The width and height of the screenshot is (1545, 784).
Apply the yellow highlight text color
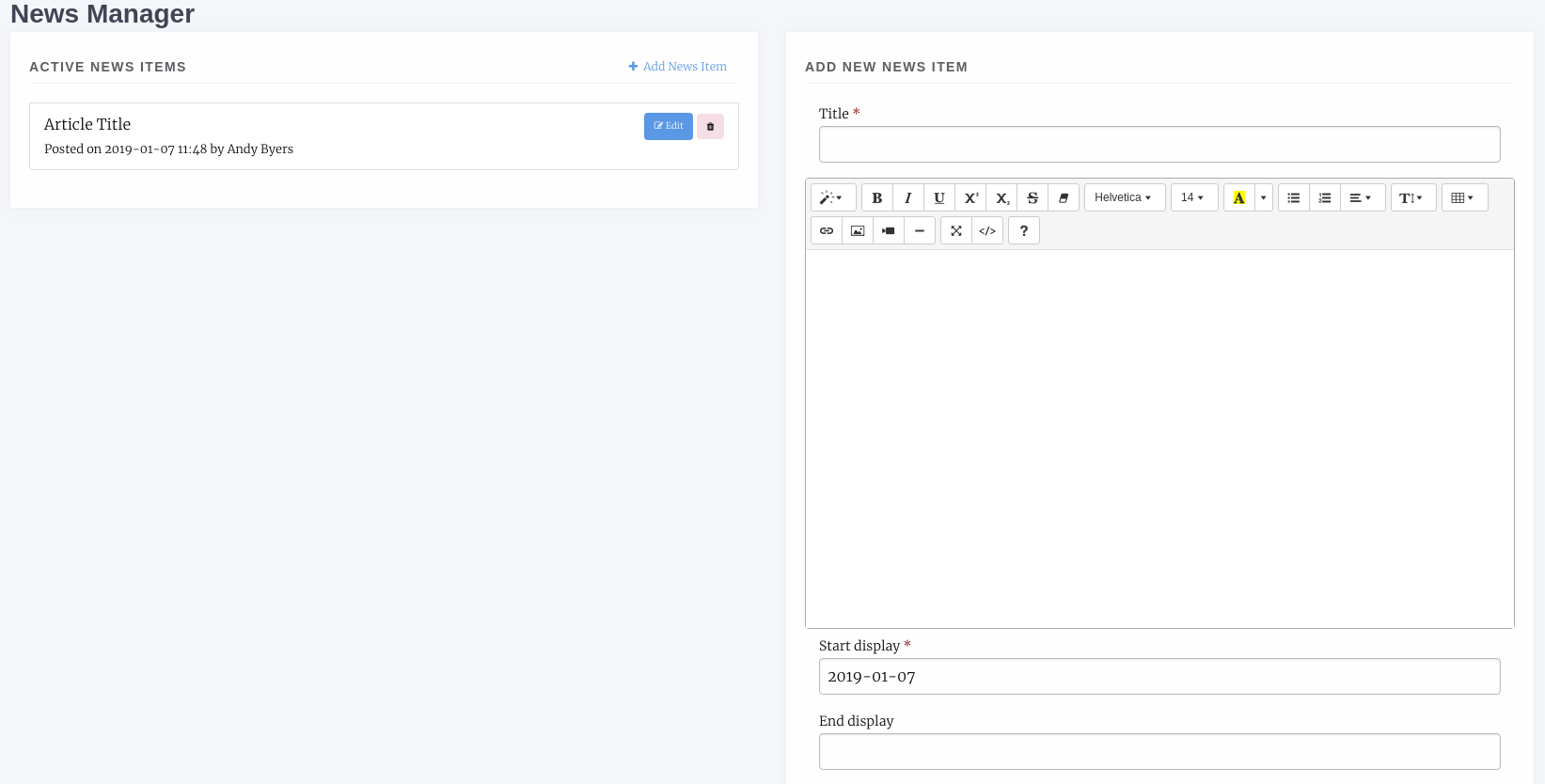1238,197
